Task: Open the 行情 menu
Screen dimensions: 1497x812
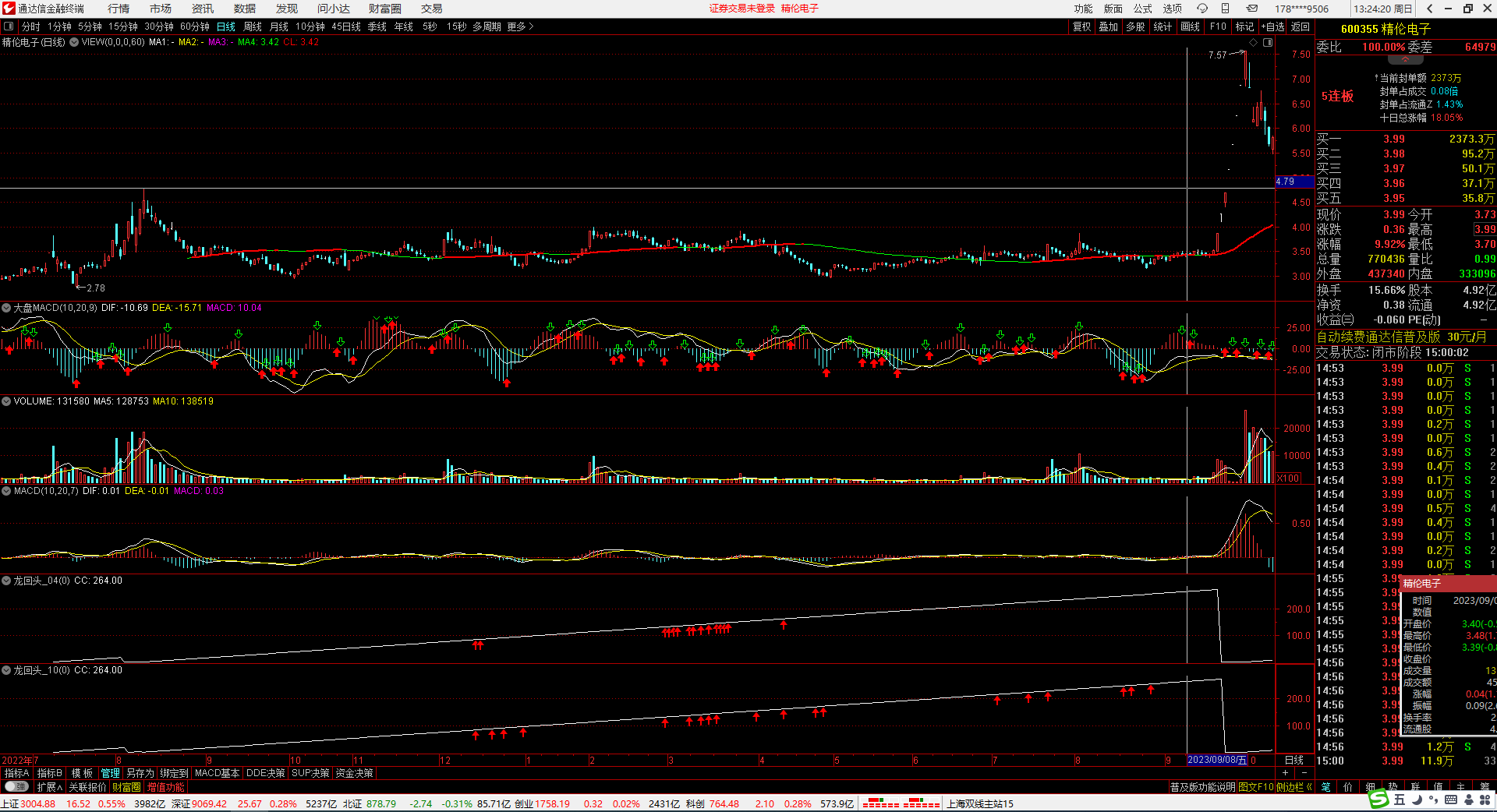Action: coord(119,9)
